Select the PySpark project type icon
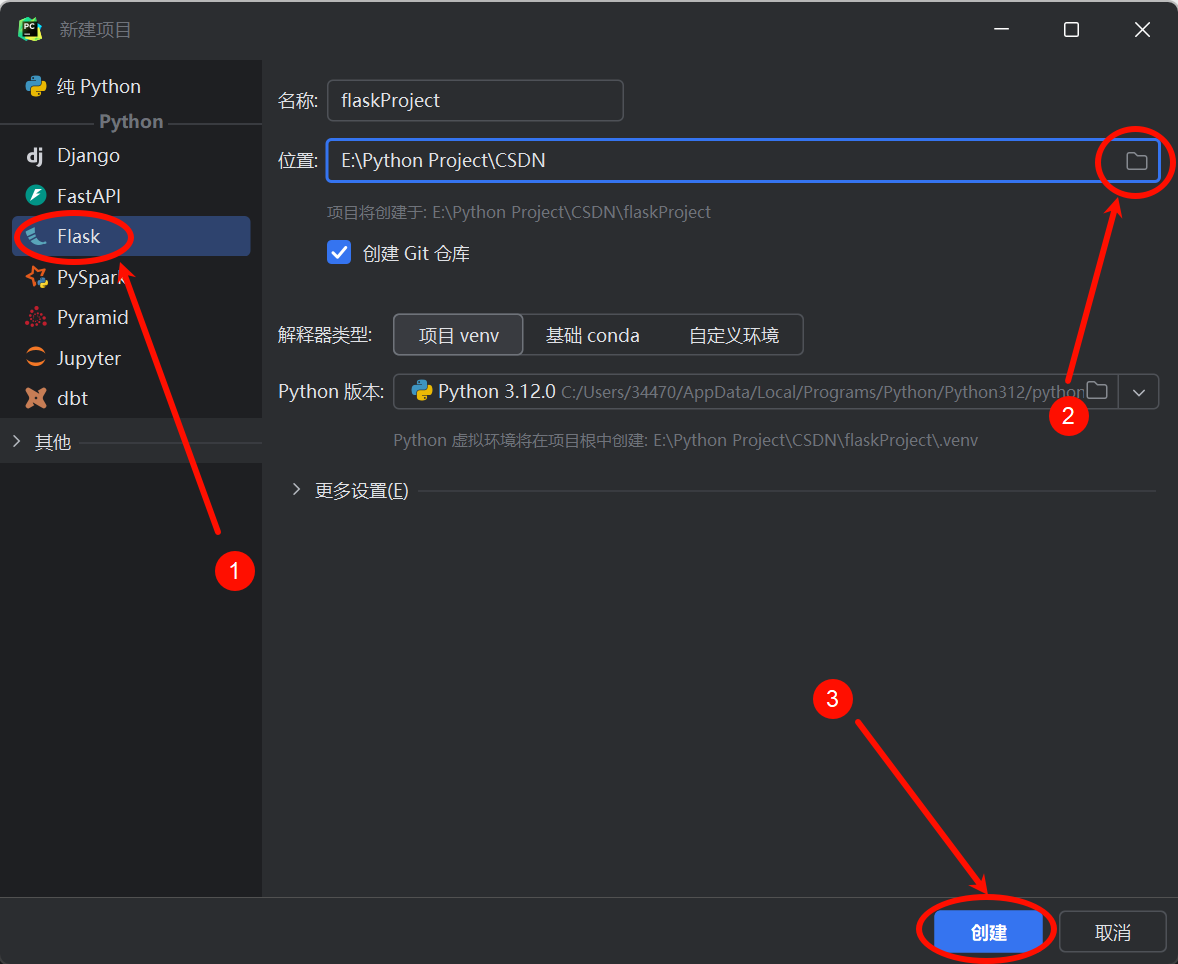This screenshot has height=964, width=1178. pyautogui.click(x=36, y=277)
